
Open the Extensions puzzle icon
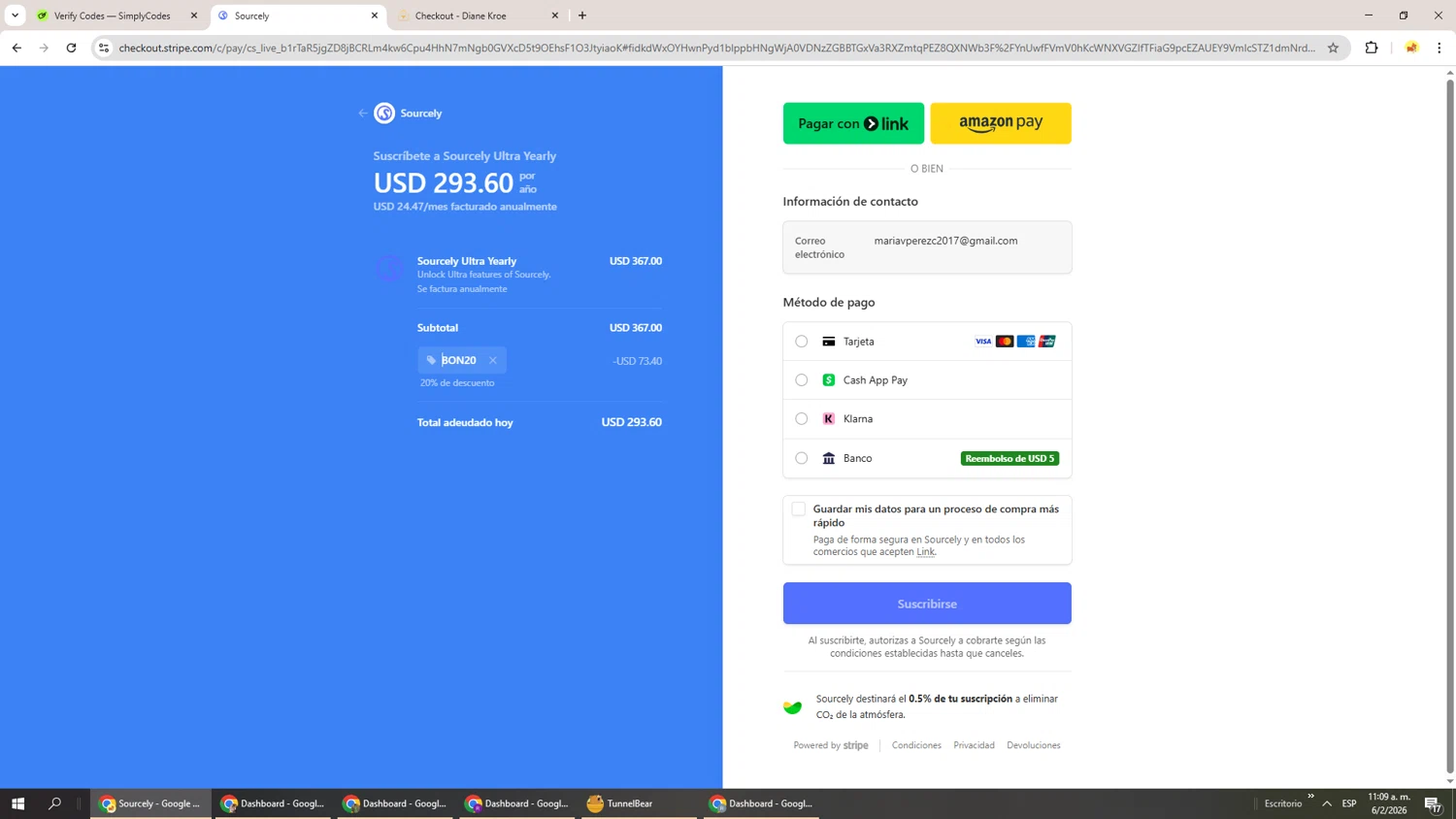[x=1372, y=48]
